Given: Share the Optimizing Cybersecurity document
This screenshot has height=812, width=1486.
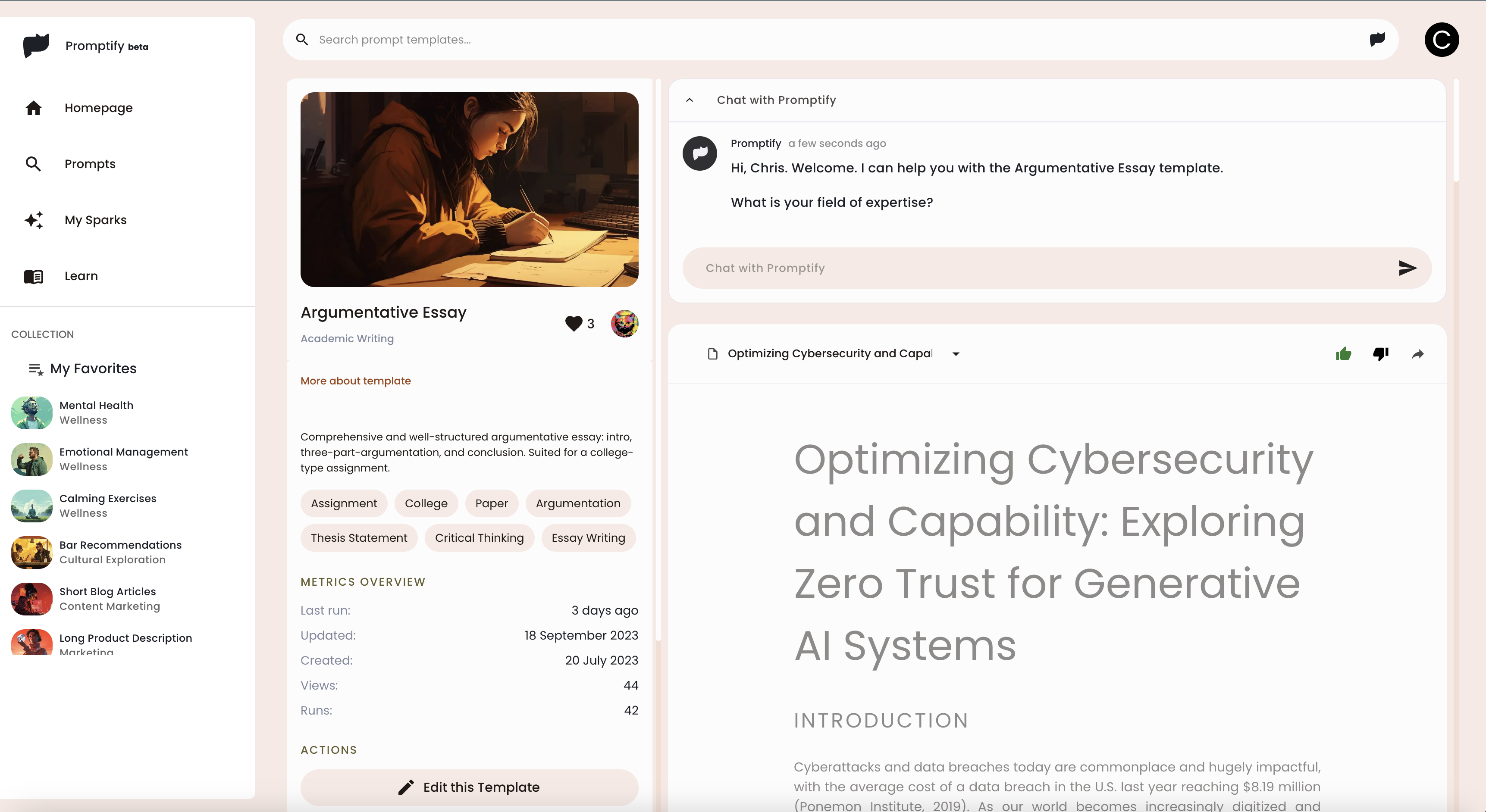Looking at the screenshot, I should pyautogui.click(x=1418, y=354).
